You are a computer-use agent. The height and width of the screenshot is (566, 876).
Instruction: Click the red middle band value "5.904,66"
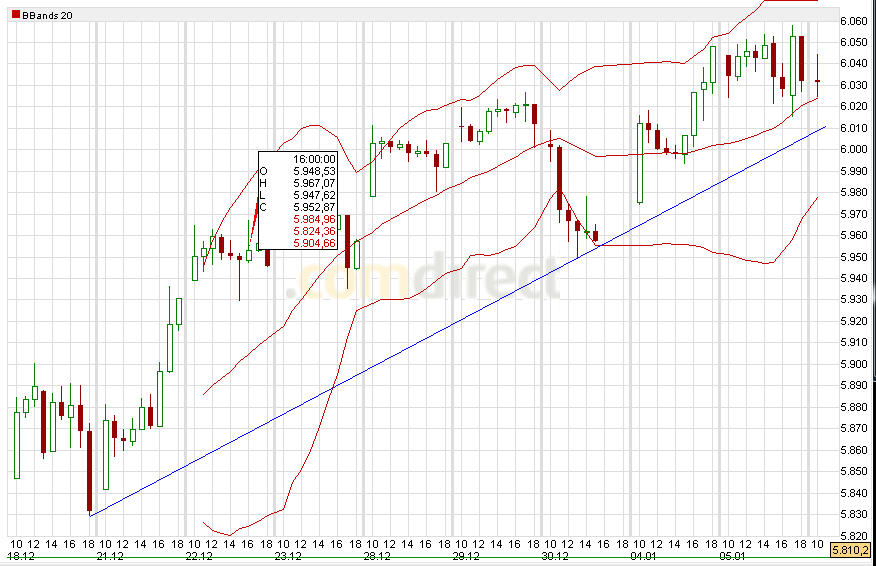click(x=315, y=244)
